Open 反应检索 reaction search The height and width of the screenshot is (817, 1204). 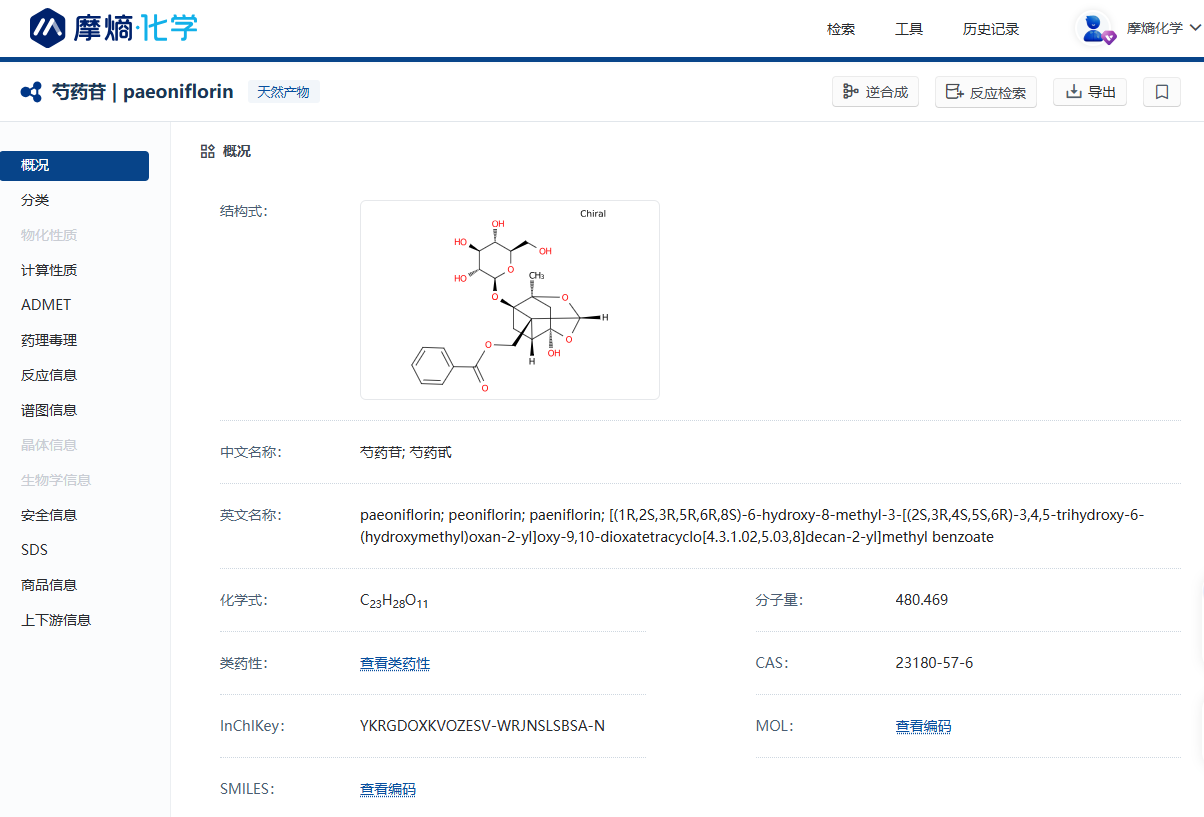[x=985, y=92]
